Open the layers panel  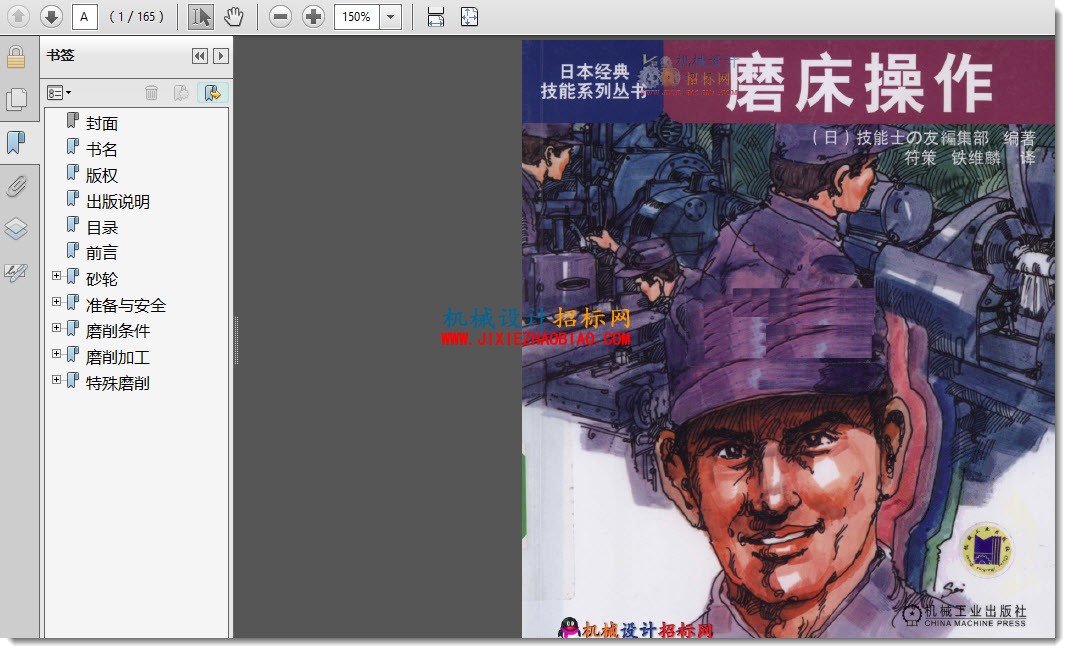[16, 229]
